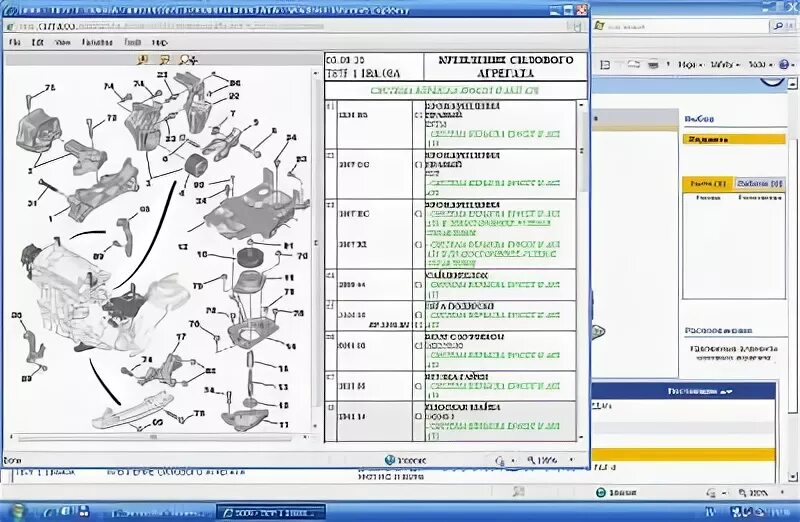Click the background page scrollbar down arrow
Image resolution: width=800 pixels, height=522 pixels.
pyautogui.click(x=792, y=477)
